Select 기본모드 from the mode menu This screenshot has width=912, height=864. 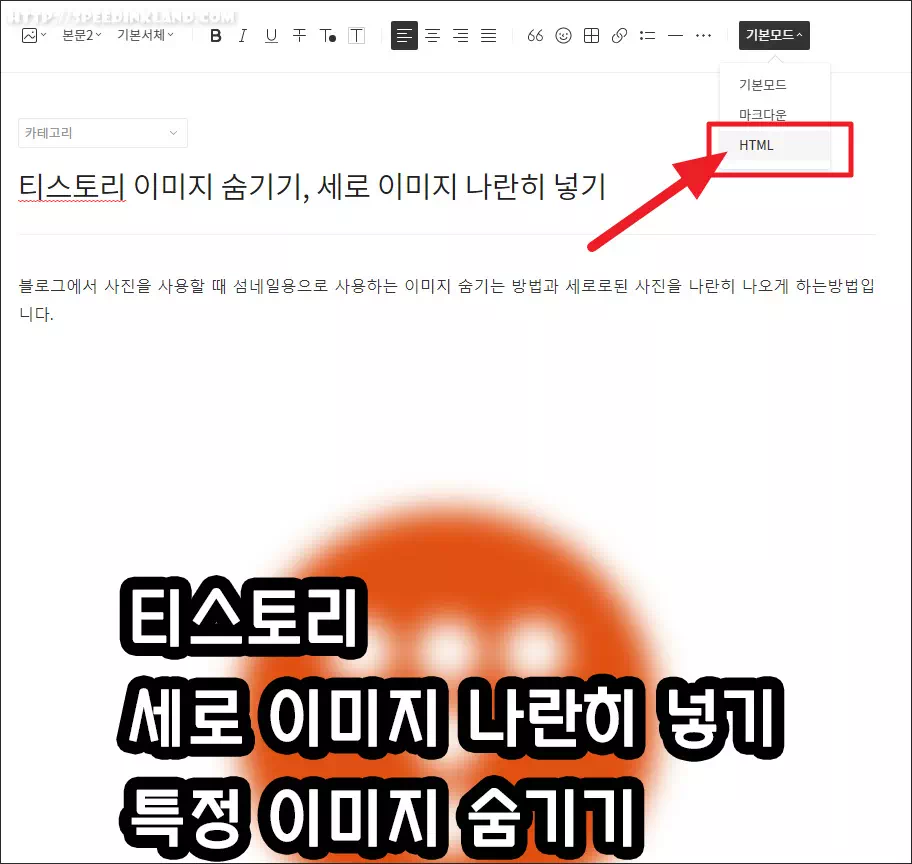pos(775,85)
